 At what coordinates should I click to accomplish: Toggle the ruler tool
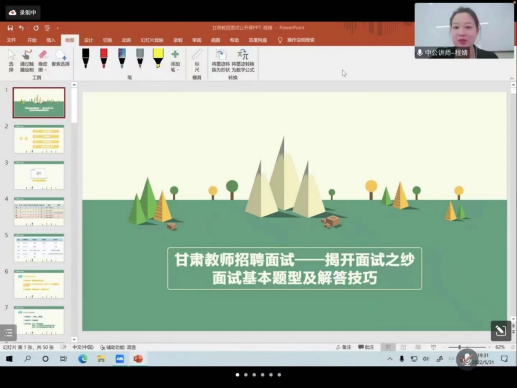pyautogui.click(x=197, y=60)
